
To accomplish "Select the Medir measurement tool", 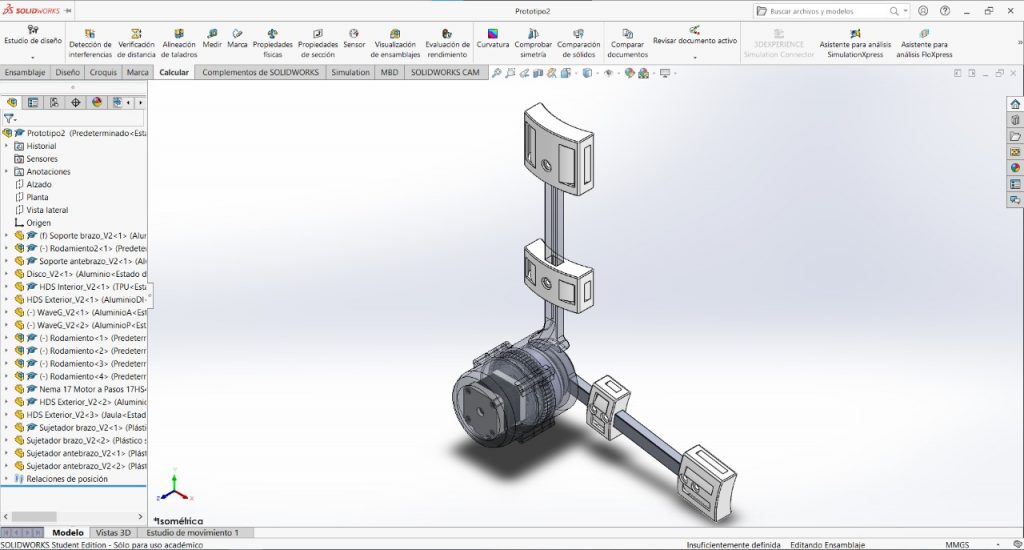I will [x=212, y=38].
